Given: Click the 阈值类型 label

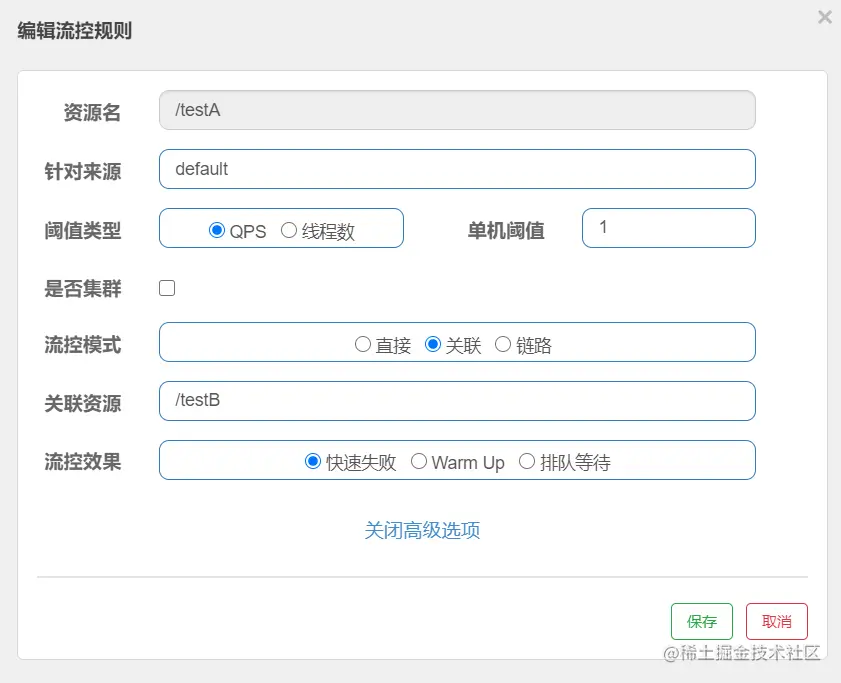Looking at the screenshot, I should click(83, 231).
